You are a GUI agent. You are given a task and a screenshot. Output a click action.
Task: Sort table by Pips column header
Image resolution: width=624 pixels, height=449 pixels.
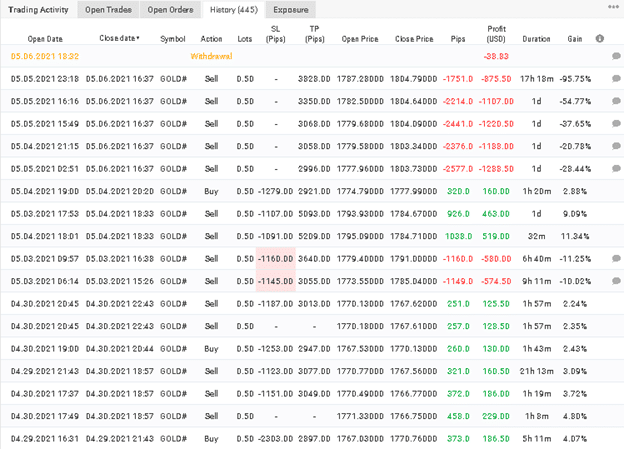pyautogui.click(x=458, y=39)
